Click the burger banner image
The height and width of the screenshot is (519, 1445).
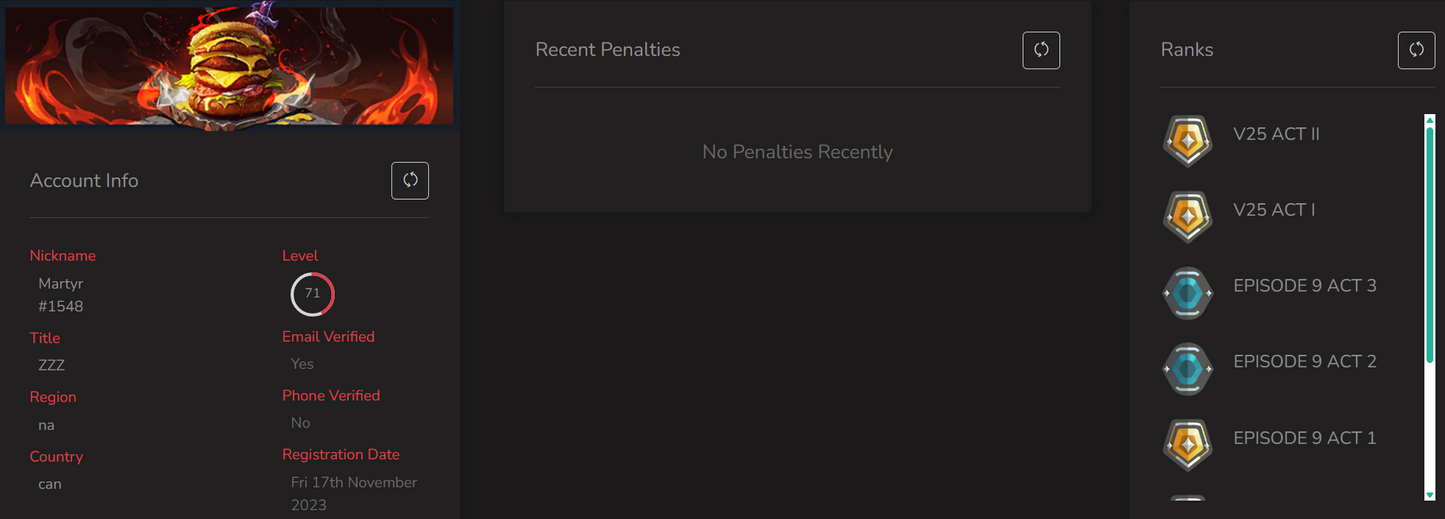pos(228,66)
